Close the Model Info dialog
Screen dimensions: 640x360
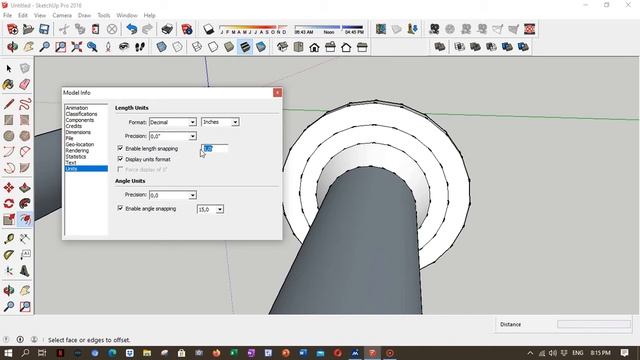[278, 93]
